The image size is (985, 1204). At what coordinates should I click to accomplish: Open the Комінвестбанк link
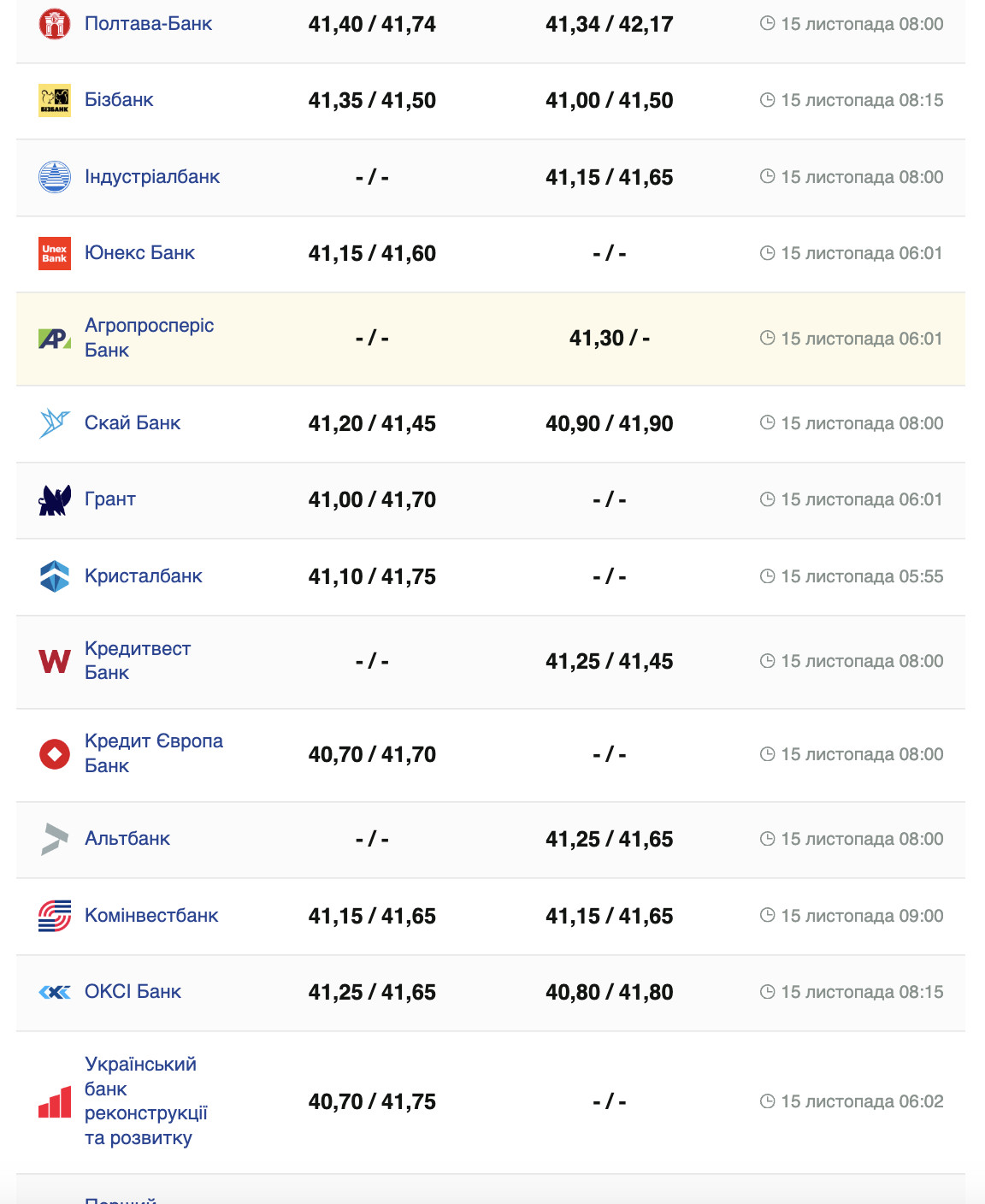pyautogui.click(x=151, y=916)
